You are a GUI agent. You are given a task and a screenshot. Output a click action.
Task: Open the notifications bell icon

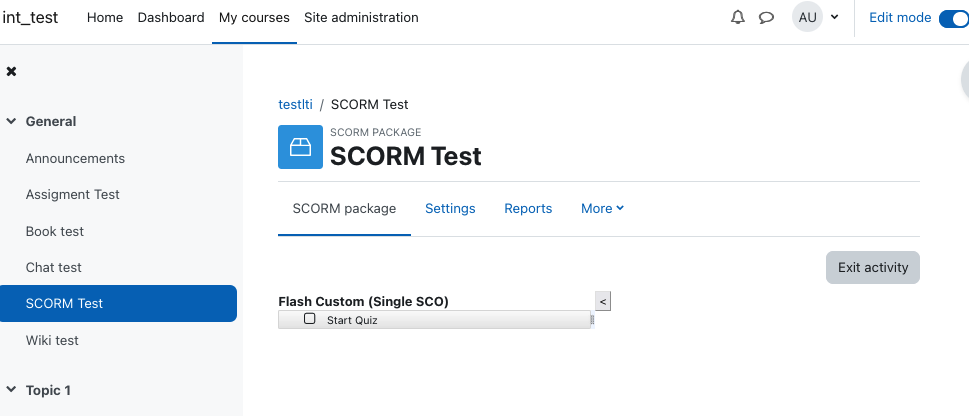[737, 17]
